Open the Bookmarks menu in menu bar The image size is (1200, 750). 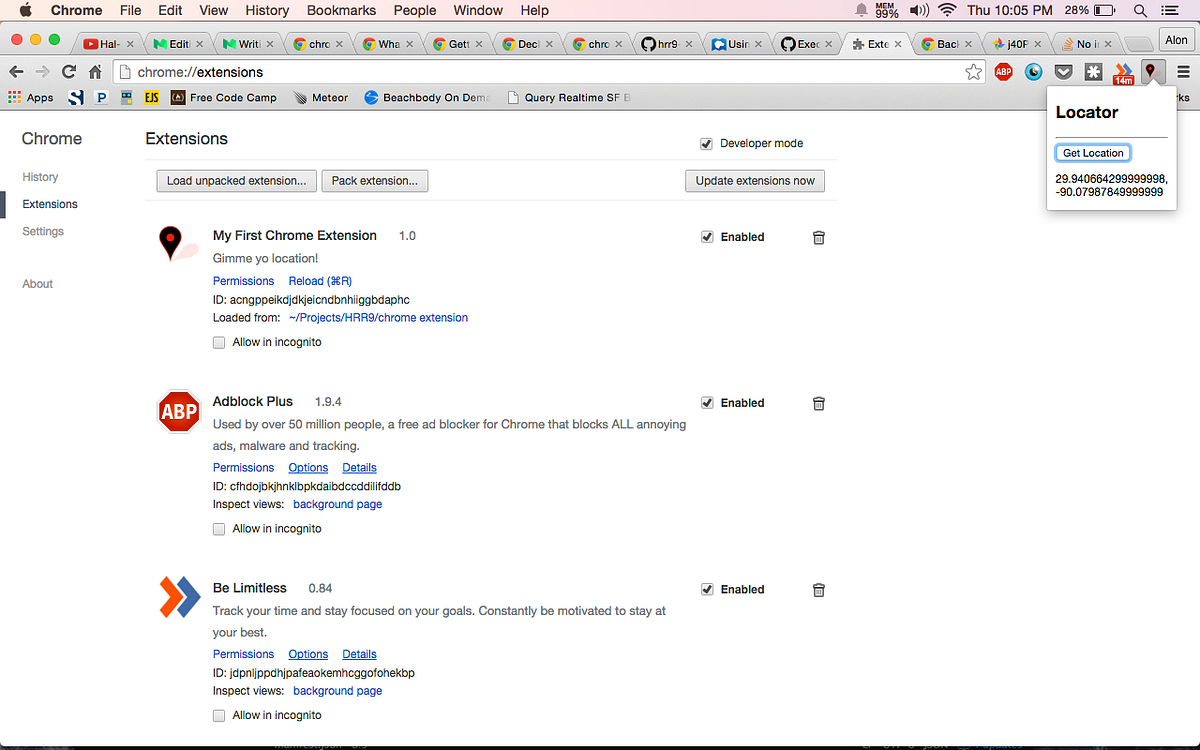tap(340, 11)
